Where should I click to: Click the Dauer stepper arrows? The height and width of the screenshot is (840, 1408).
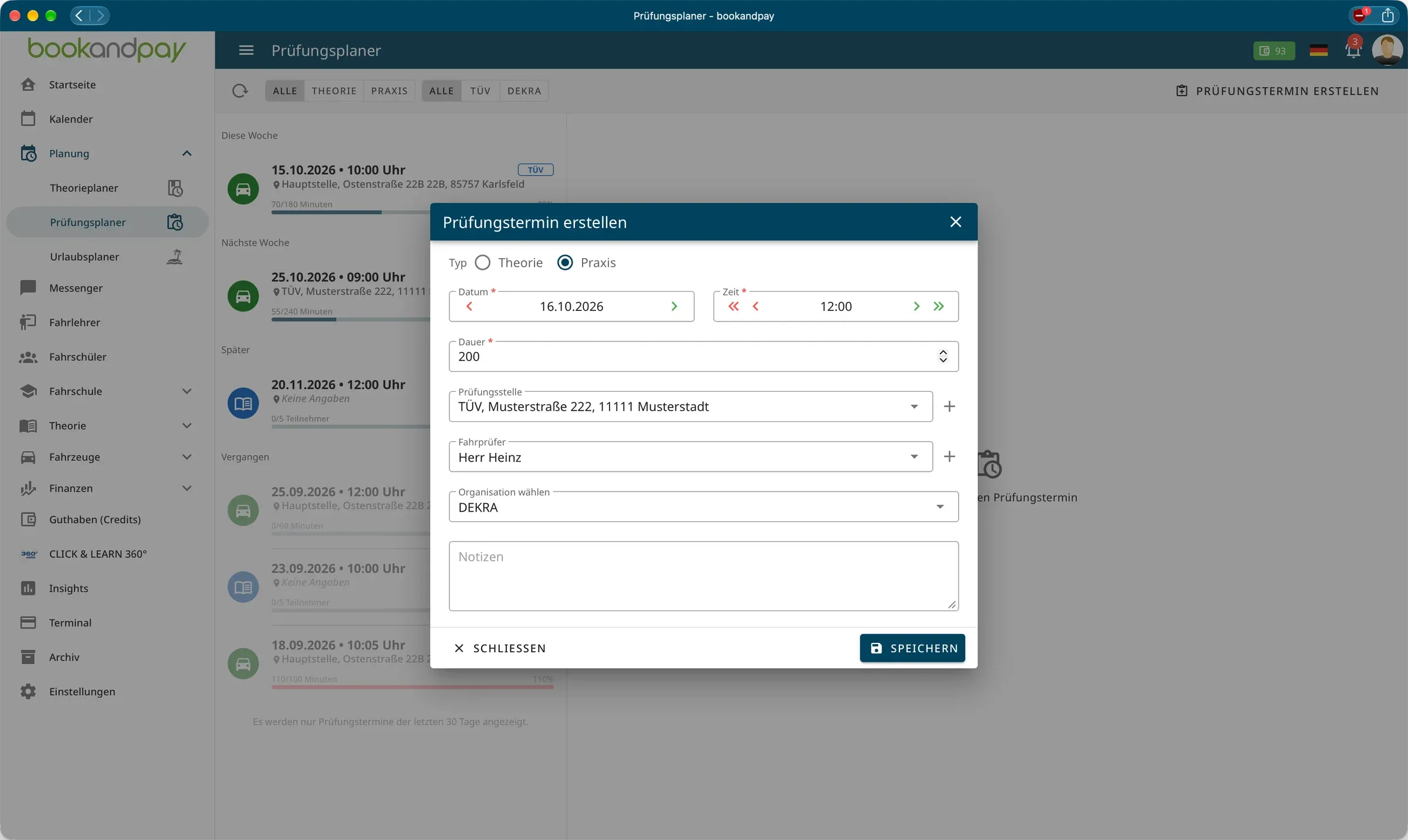(x=943, y=356)
